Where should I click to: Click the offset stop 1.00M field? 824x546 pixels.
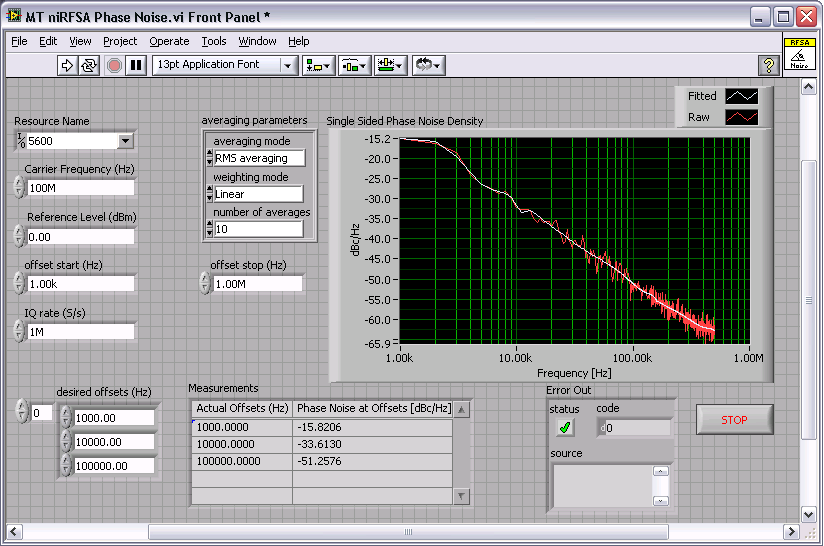(x=258, y=284)
